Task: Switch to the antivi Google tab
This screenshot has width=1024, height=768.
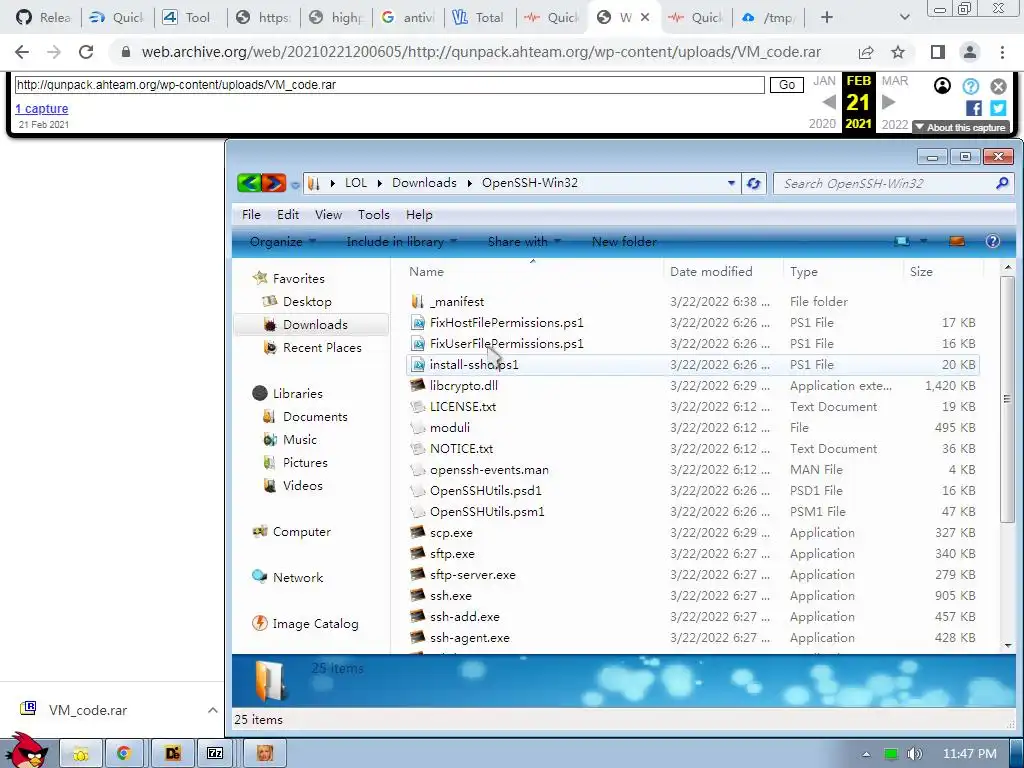Action: (x=407, y=18)
